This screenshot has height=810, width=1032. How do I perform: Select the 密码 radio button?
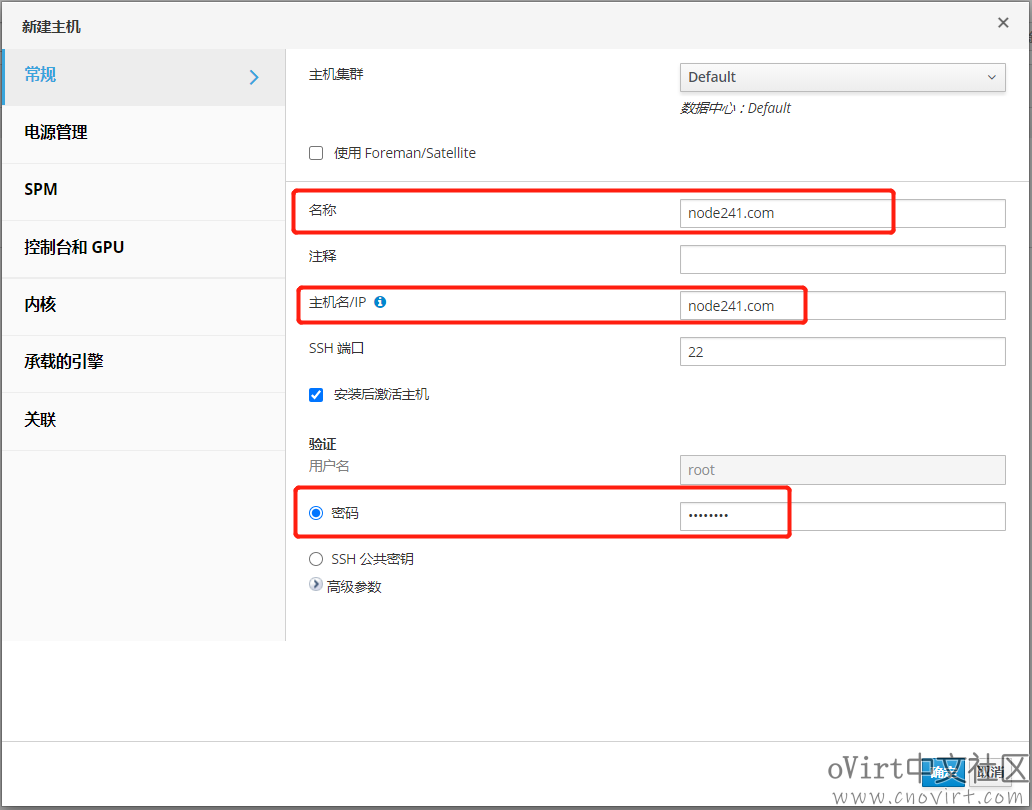pos(316,513)
